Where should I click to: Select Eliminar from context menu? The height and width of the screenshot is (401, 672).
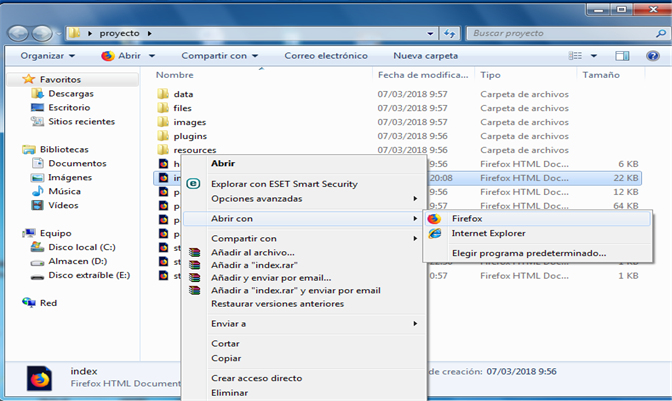[x=230, y=393]
